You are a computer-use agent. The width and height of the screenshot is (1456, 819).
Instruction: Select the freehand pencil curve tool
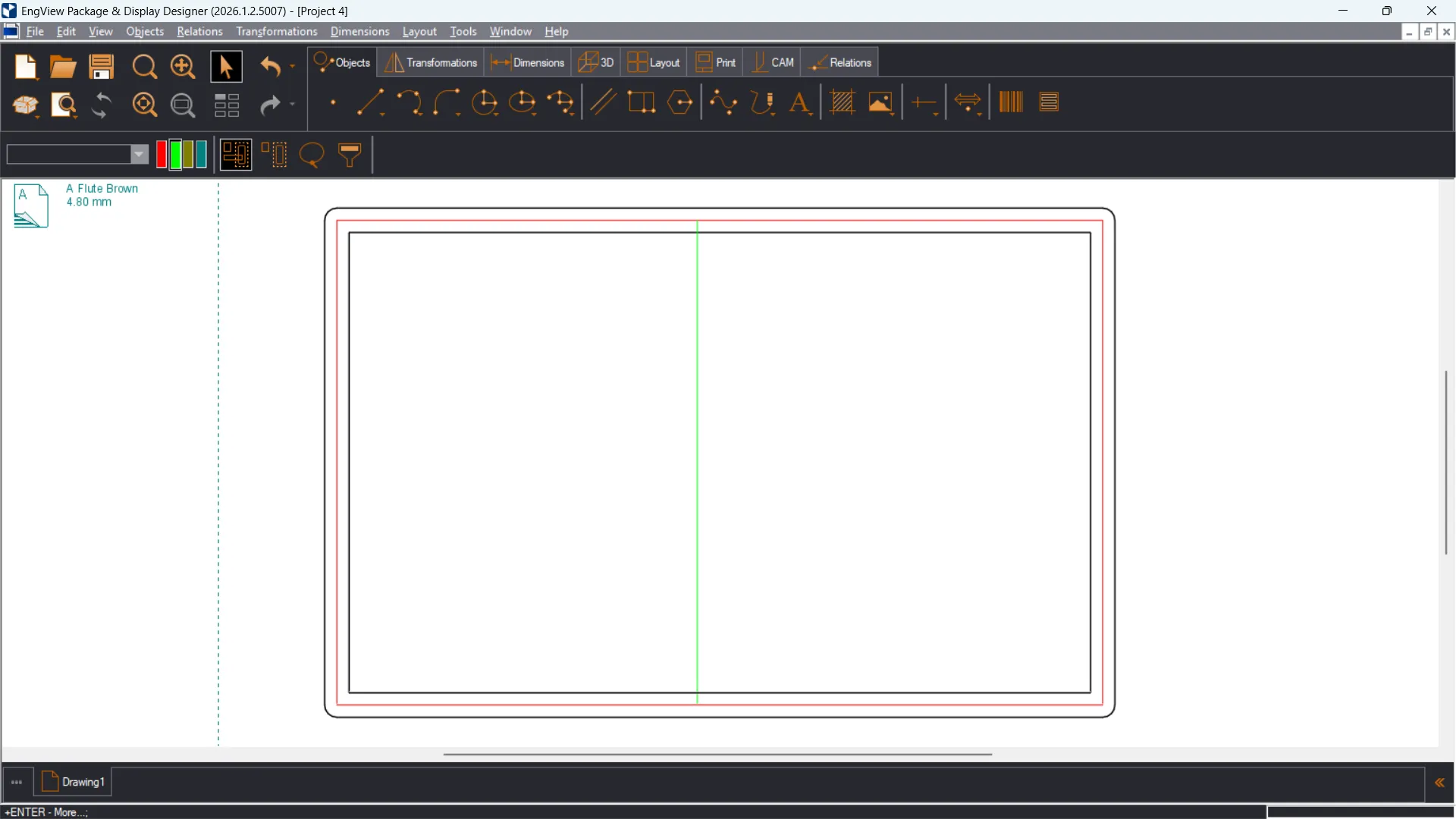pyautogui.click(x=762, y=102)
